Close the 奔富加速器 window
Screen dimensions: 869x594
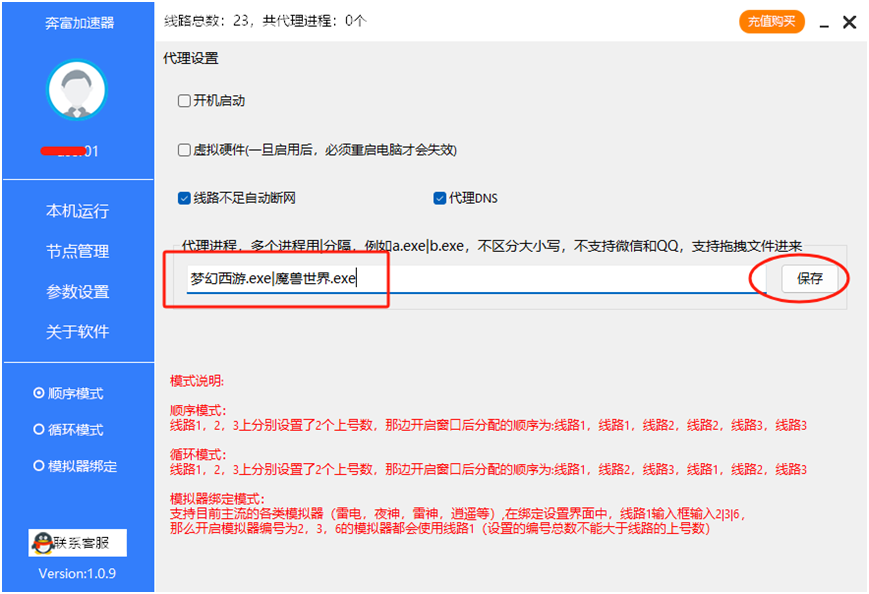click(x=850, y=21)
